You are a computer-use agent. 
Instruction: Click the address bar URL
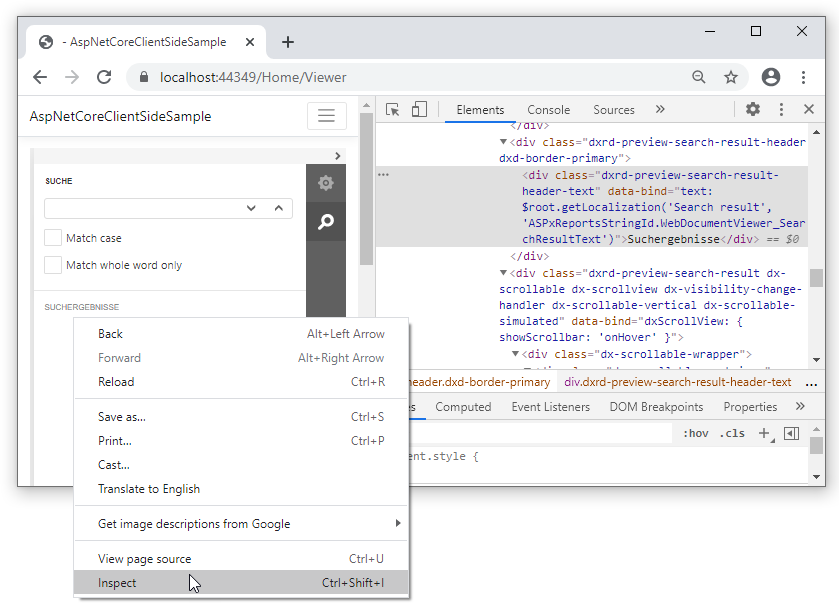tap(253, 77)
